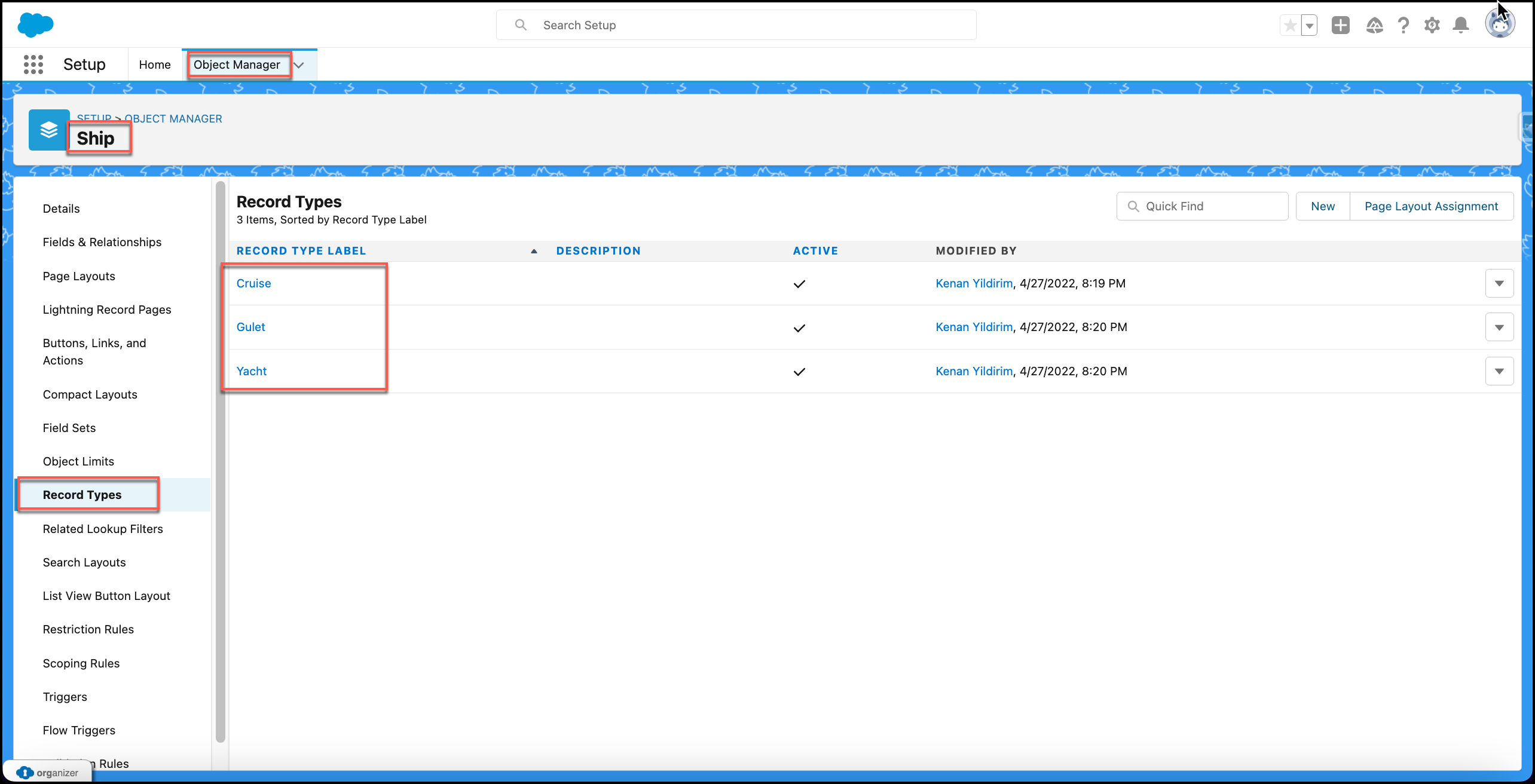Screen dimensions: 1535x784
Task: Open Lightning Record Pages section
Action: [x=107, y=310]
